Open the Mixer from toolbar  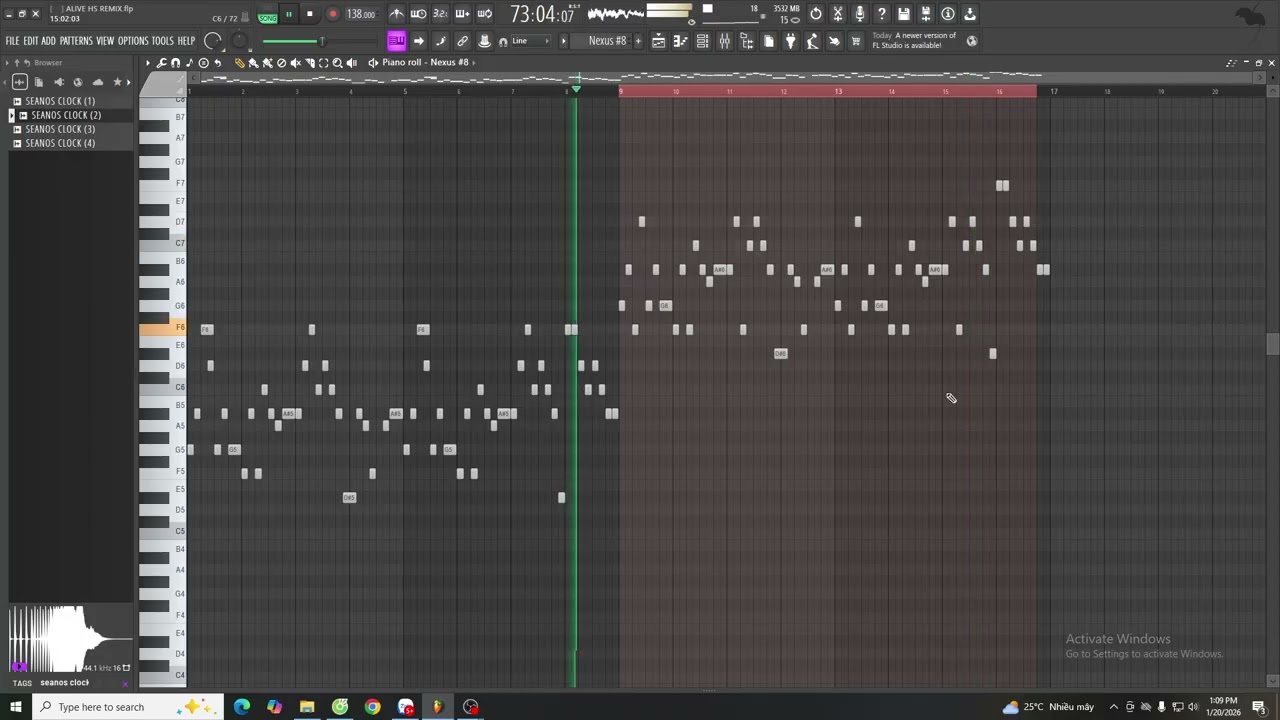724,41
